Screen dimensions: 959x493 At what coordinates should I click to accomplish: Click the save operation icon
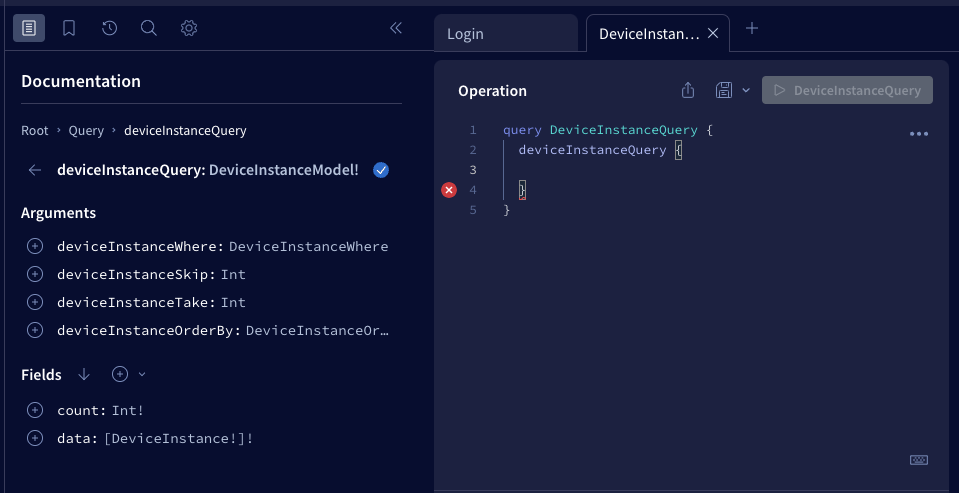(724, 90)
